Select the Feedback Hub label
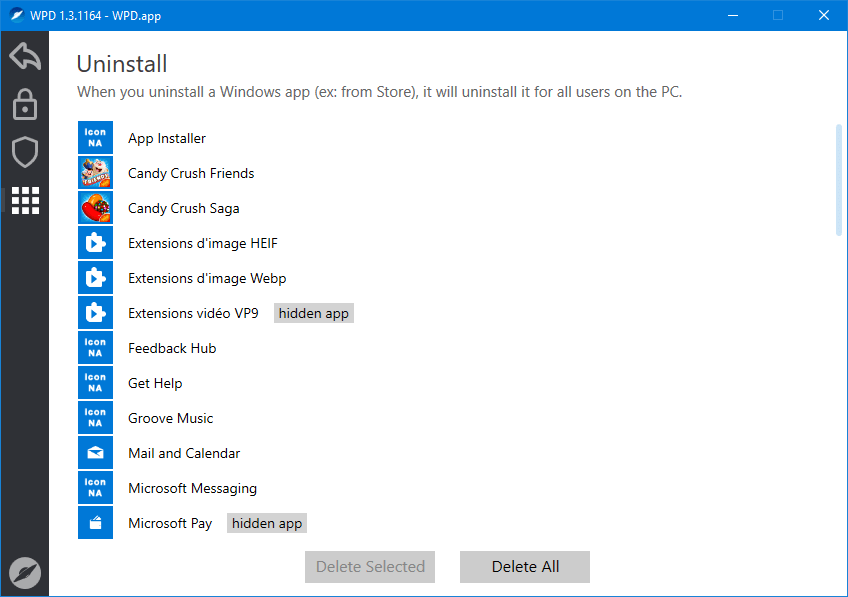This screenshot has height=597, width=848. 172,348
